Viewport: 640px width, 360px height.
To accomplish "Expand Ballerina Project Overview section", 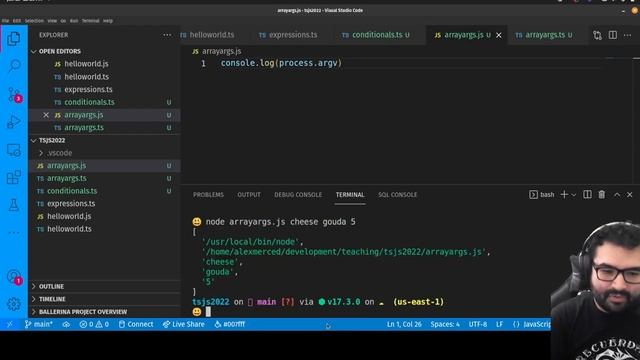I will coord(83,312).
